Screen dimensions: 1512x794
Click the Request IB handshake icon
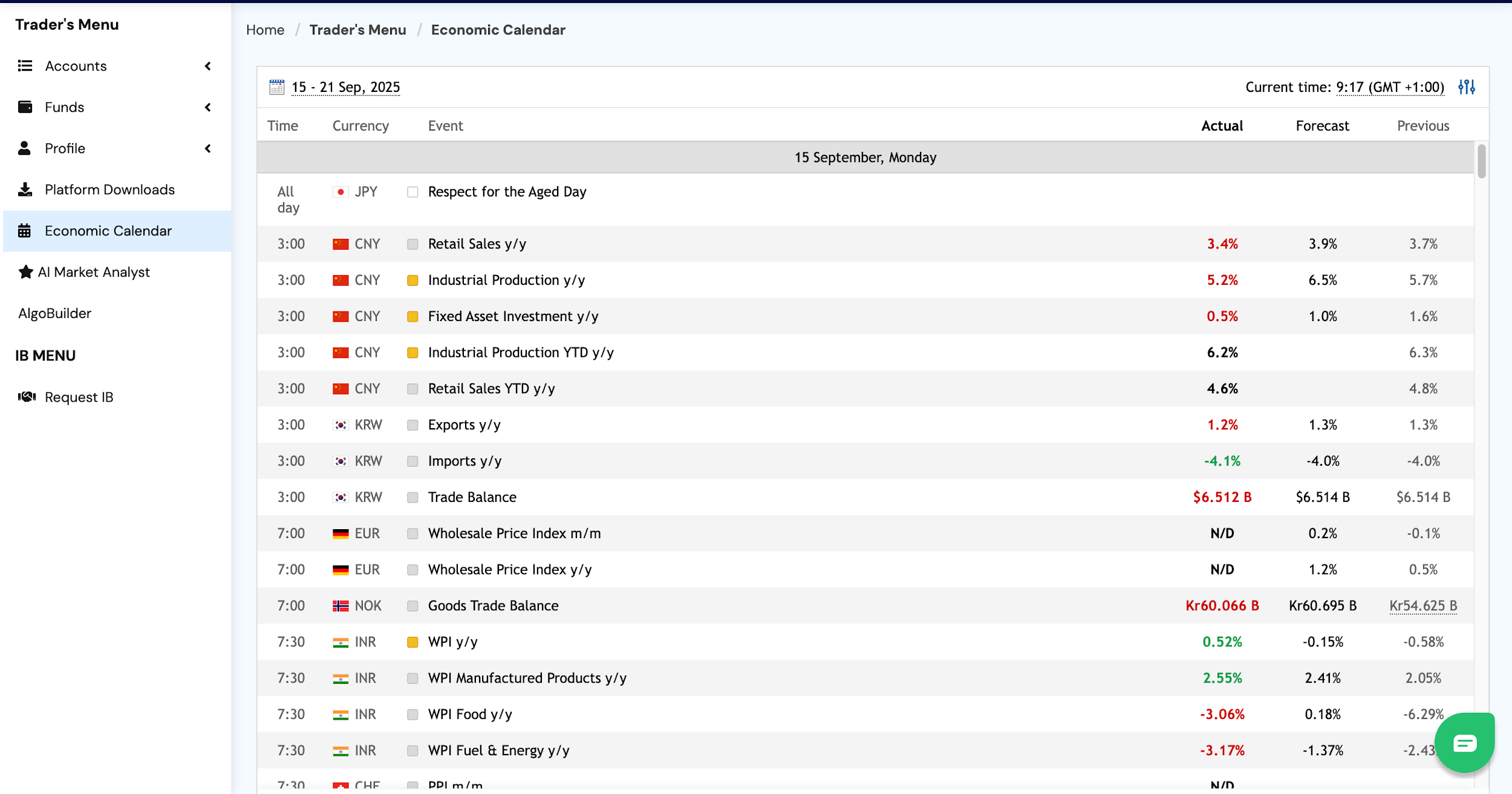point(26,397)
